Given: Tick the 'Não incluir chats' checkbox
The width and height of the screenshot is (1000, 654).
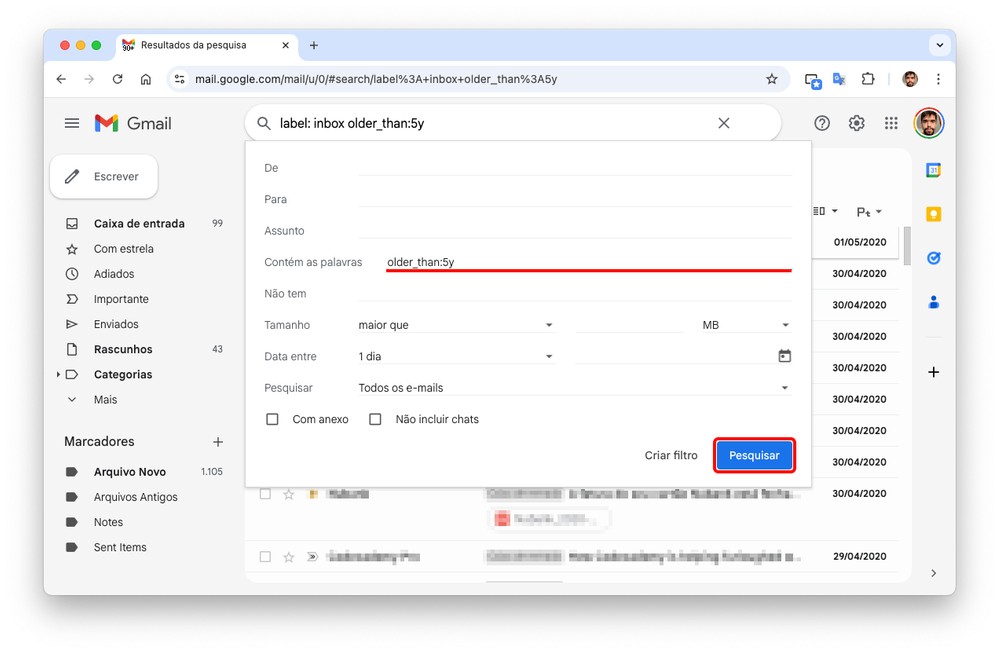Looking at the screenshot, I should pos(375,419).
